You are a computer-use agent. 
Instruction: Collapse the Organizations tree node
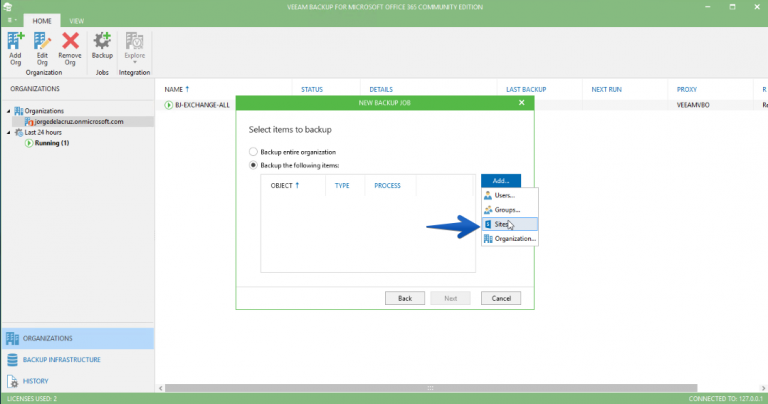[8, 111]
